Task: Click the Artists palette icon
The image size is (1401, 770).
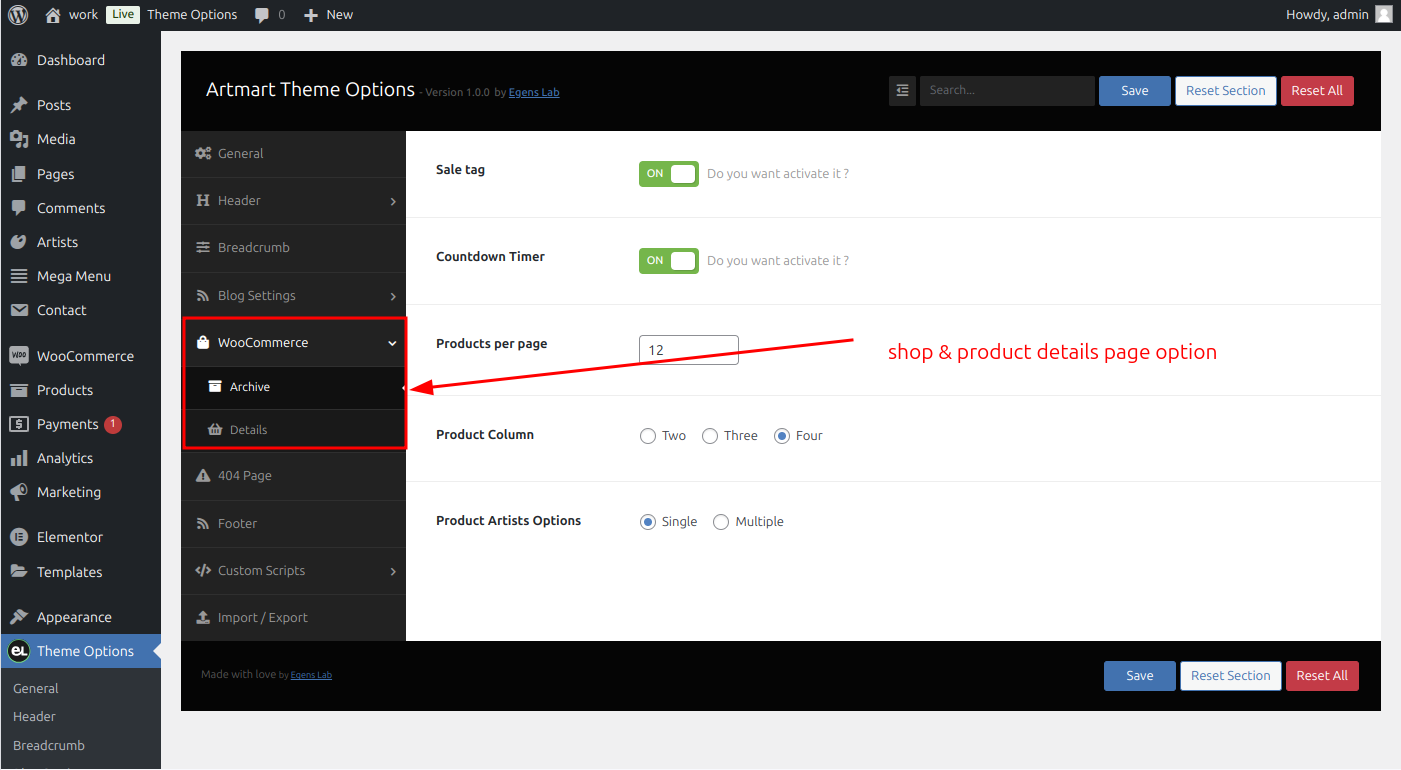Action: [x=19, y=242]
